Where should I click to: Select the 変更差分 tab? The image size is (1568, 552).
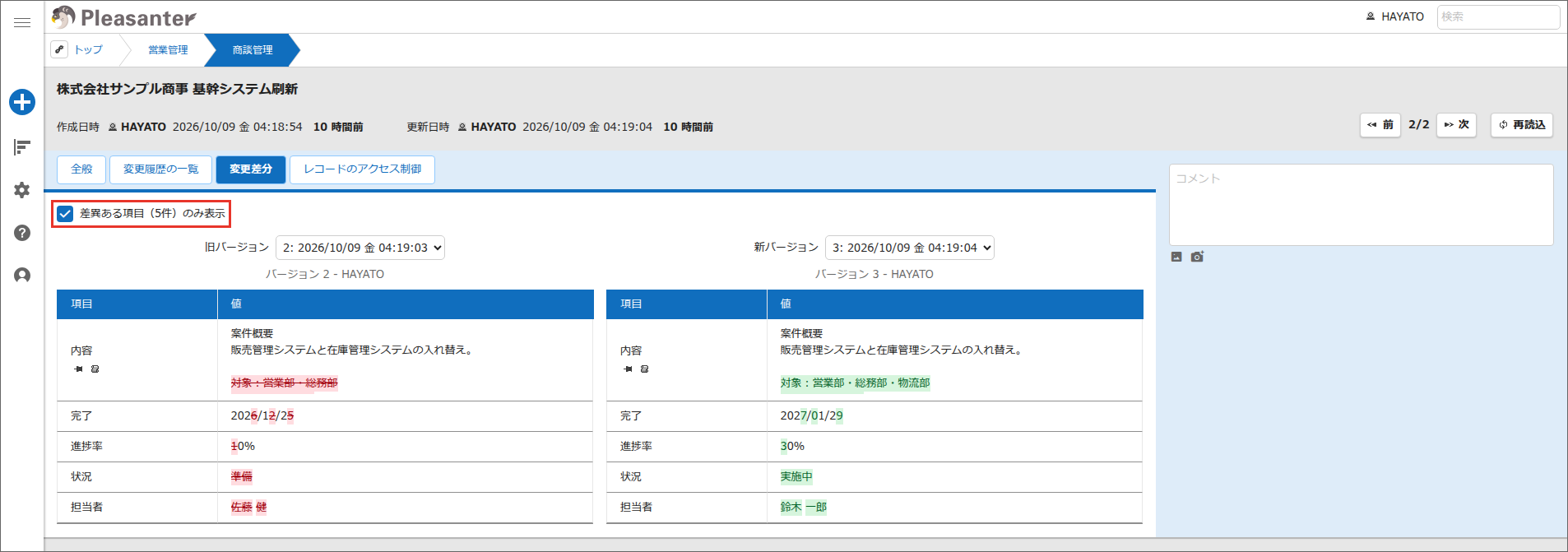pos(251,169)
